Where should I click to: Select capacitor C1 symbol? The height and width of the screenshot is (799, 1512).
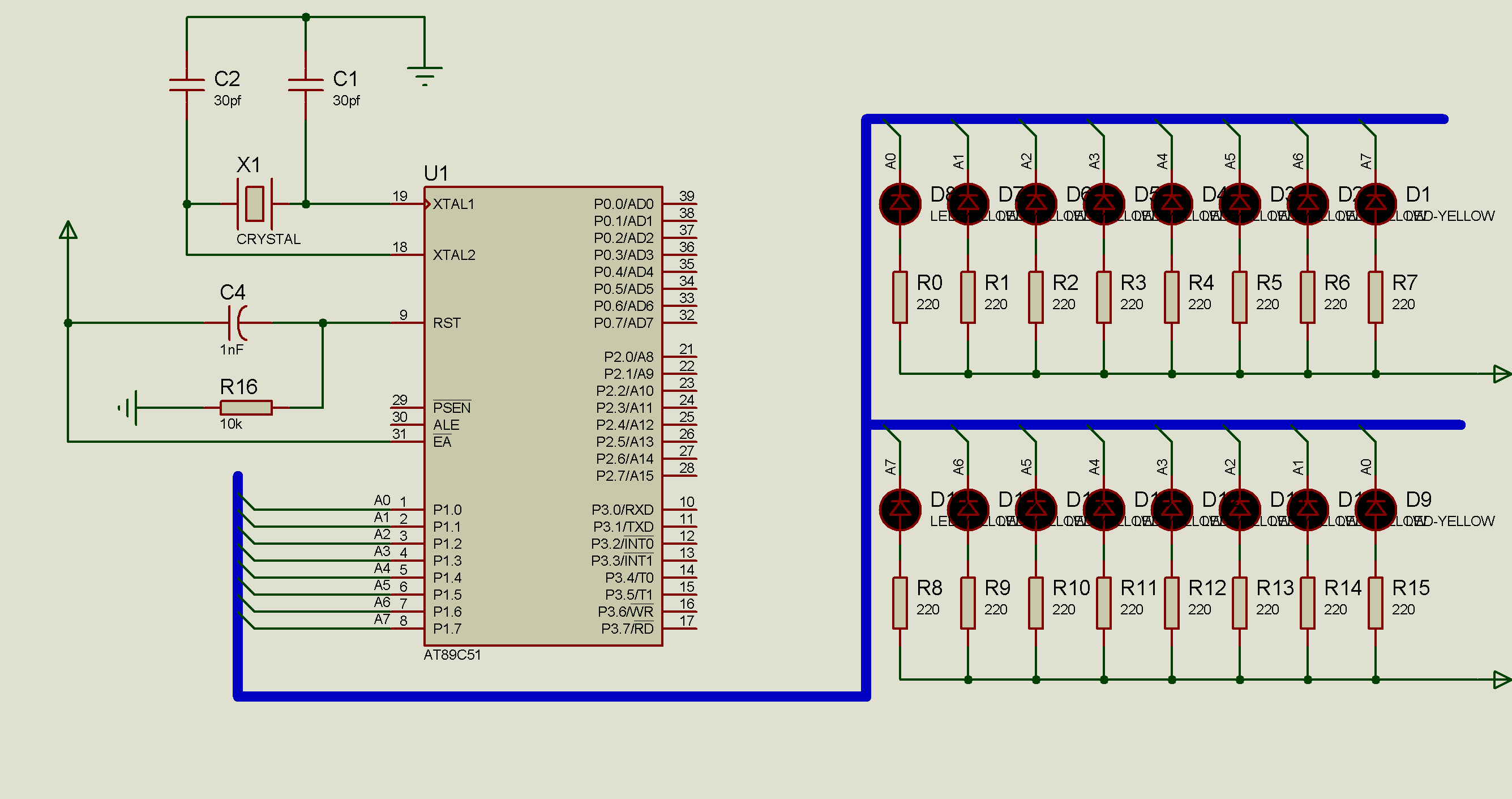click(x=305, y=86)
